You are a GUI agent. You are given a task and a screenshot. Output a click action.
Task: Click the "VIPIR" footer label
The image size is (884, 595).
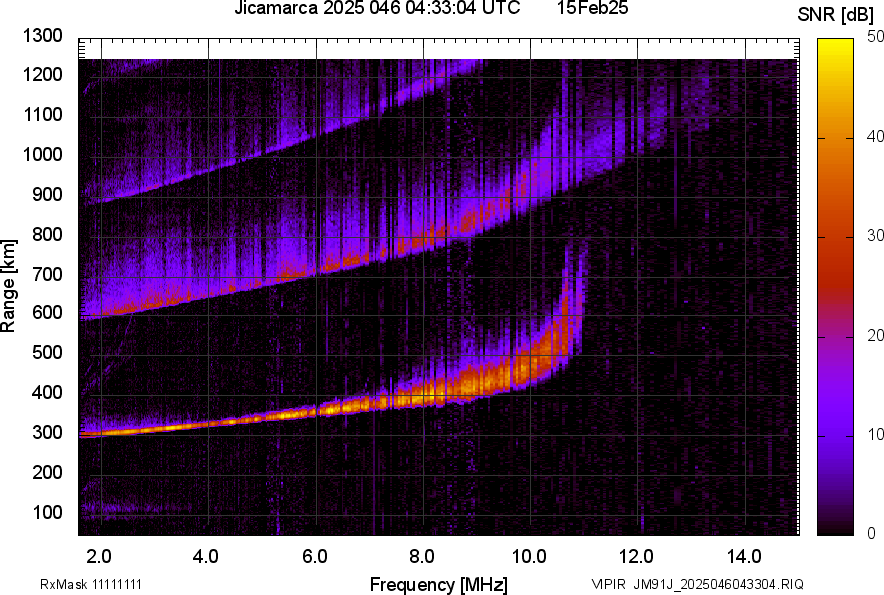tap(609, 584)
